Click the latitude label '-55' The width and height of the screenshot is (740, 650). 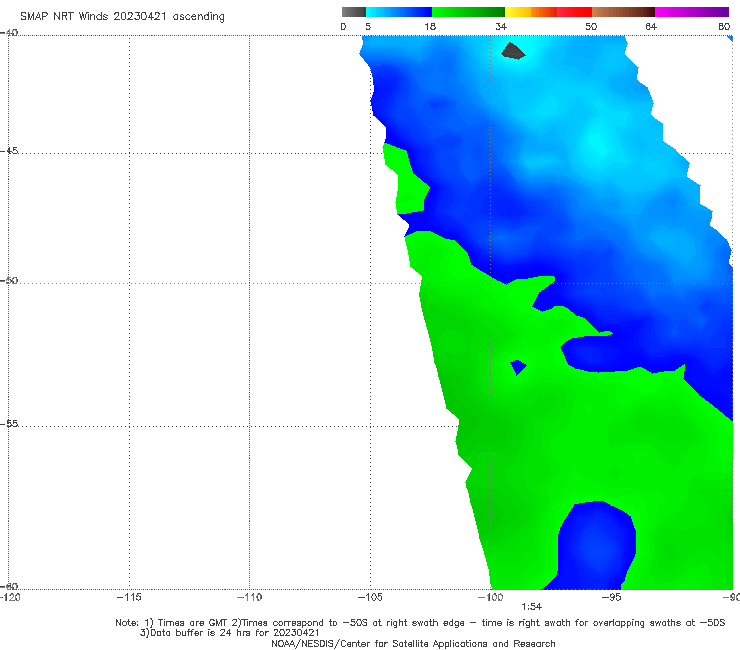click(x=9, y=423)
